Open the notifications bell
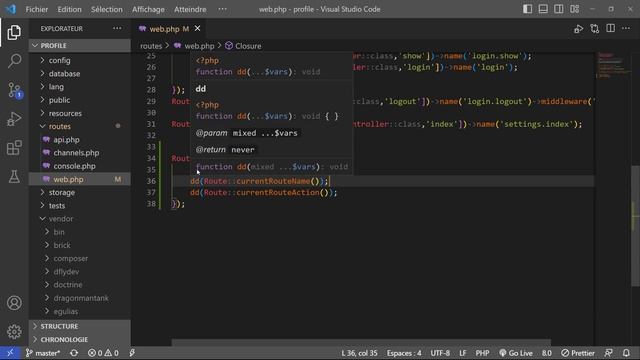 (x=626, y=353)
